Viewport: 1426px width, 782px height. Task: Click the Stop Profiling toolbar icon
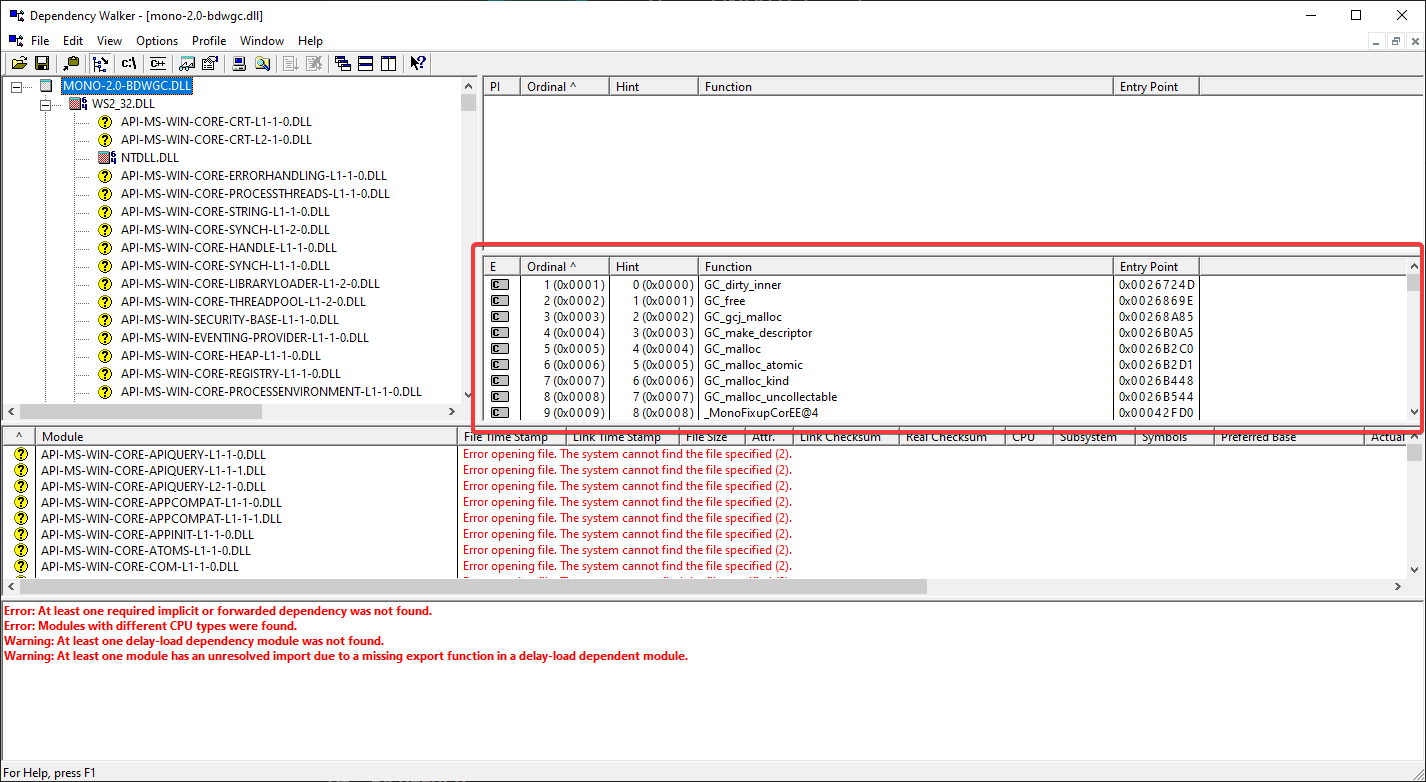(x=314, y=63)
